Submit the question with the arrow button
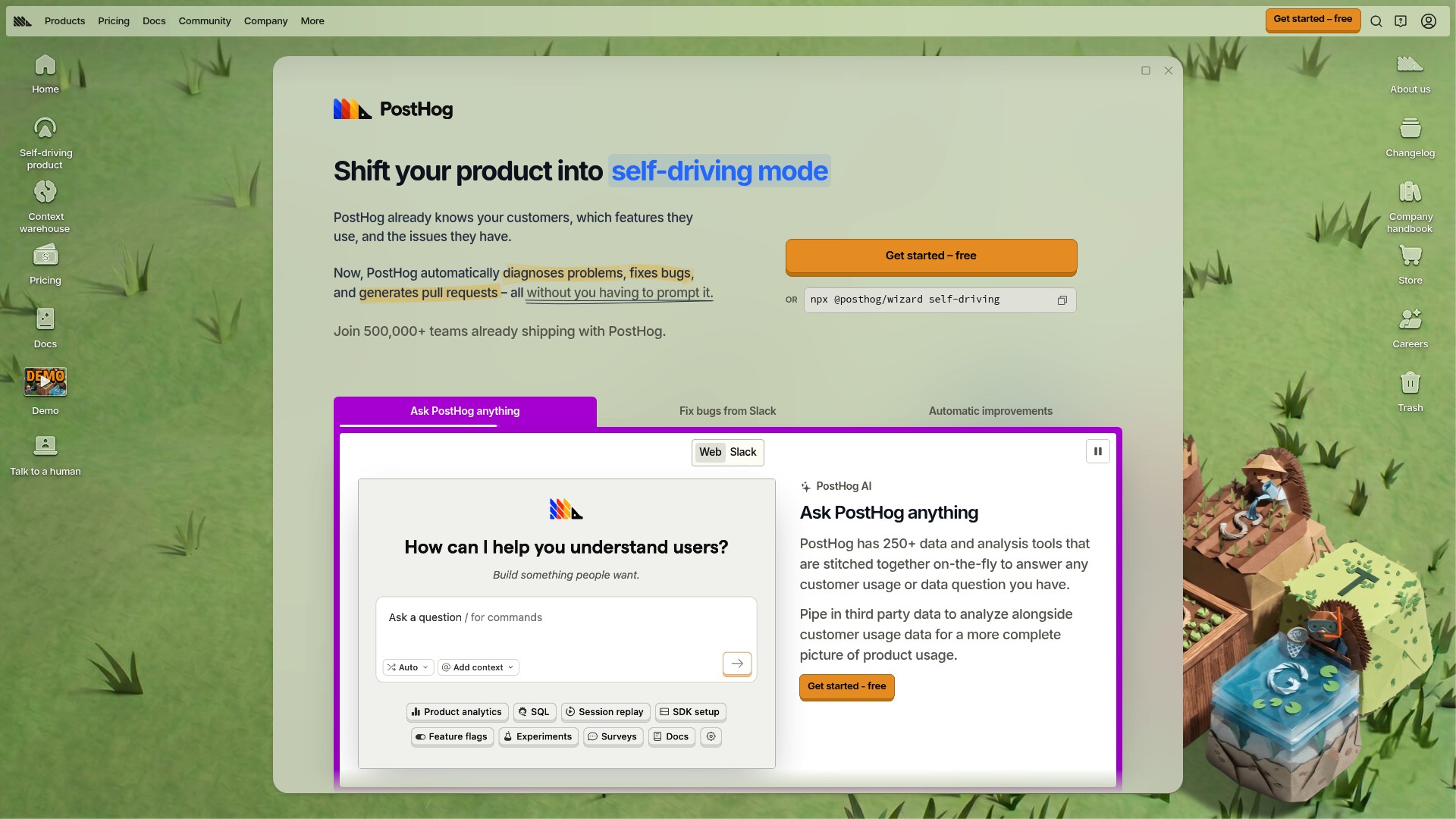The height and width of the screenshot is (819, 1456). tap(737, 664)
